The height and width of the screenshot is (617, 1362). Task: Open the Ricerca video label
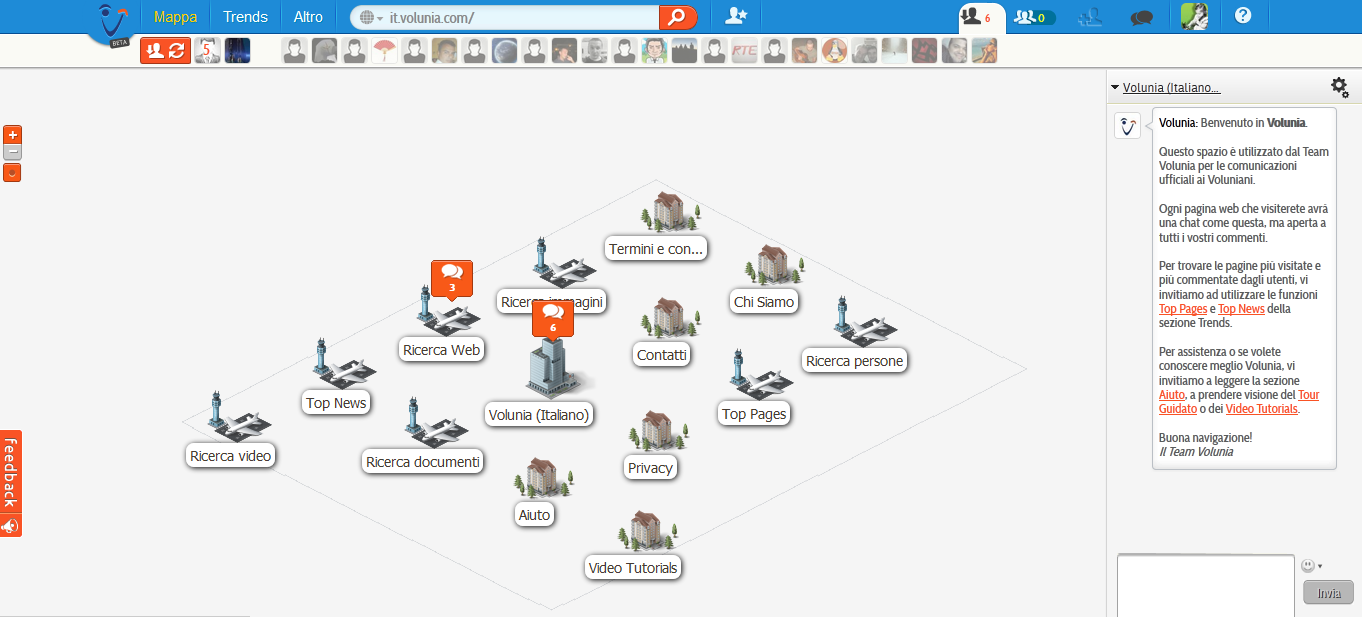pyautogui.click(x=230, y=456)
